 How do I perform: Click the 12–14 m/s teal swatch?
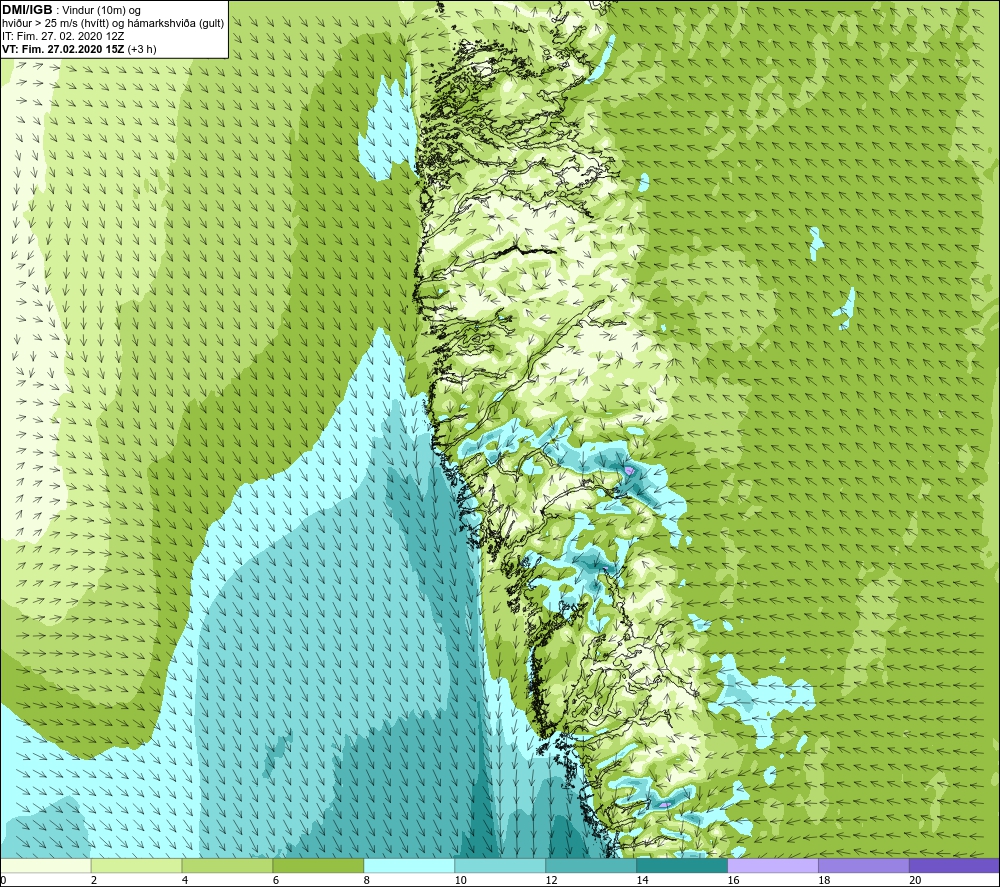tap(591, 865)
